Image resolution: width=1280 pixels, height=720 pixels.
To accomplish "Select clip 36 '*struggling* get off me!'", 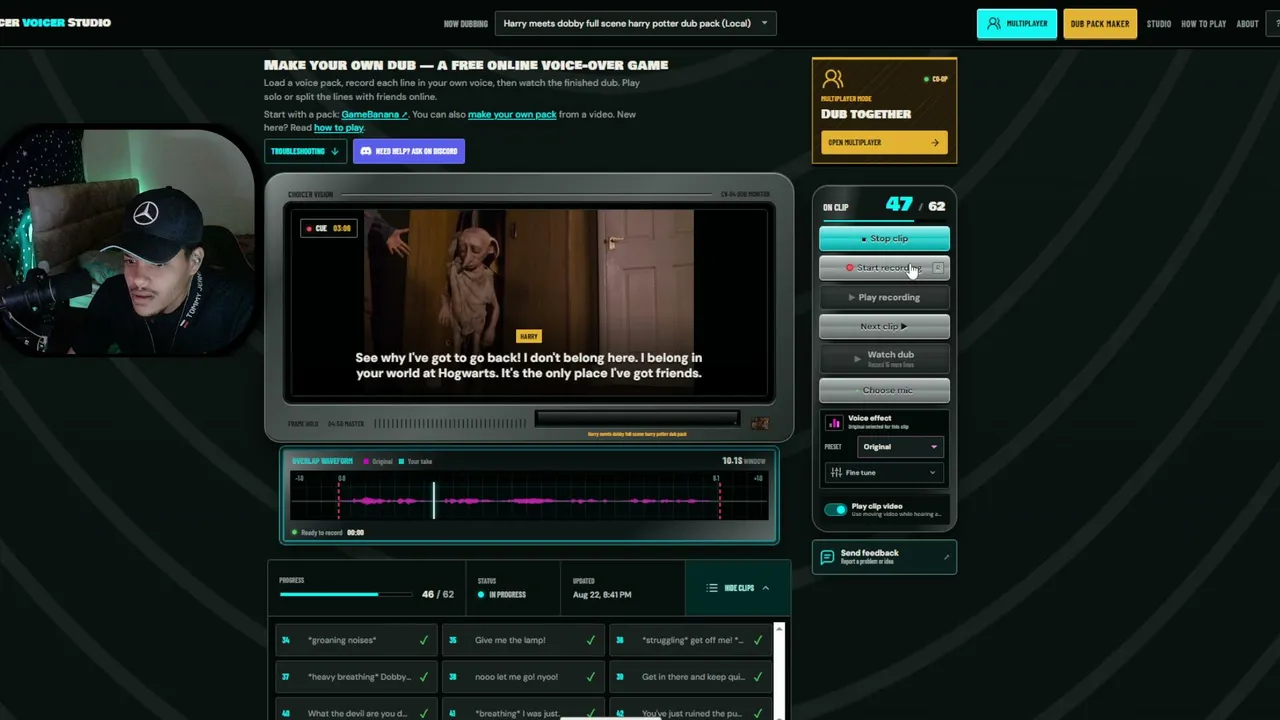I will [x=691, y=640].
